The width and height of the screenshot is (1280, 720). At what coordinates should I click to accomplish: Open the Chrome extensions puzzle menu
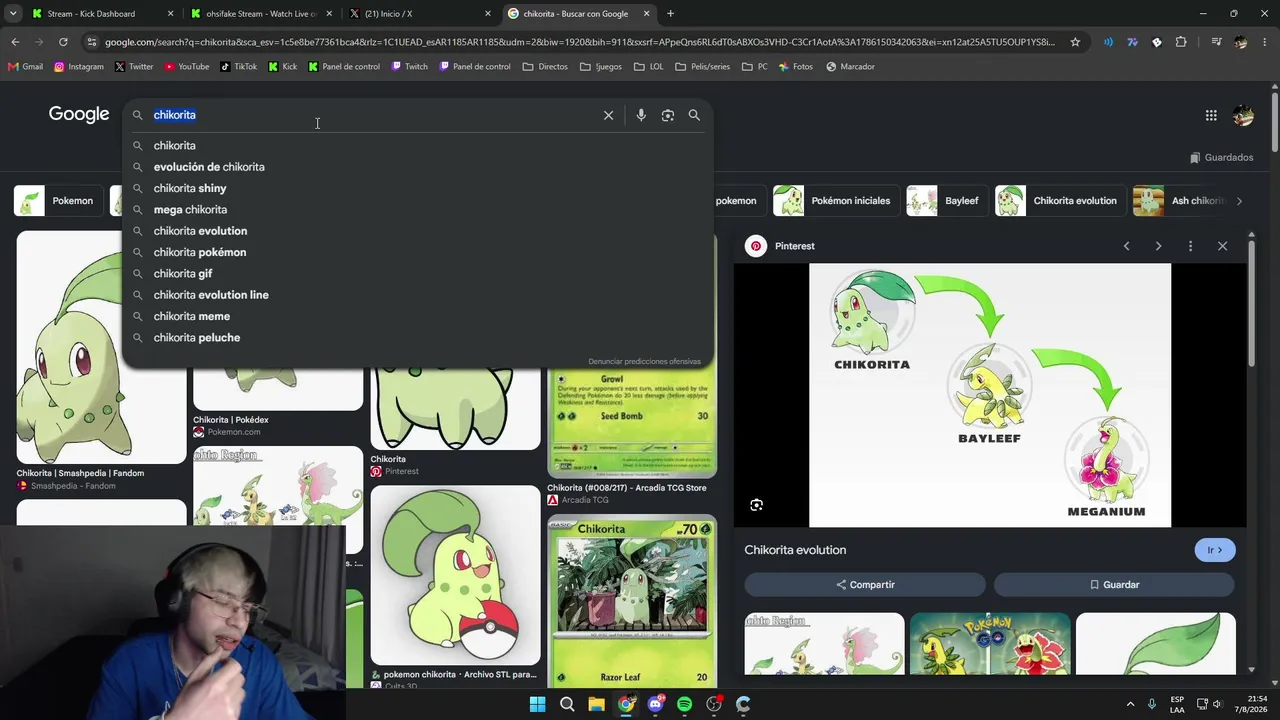pyautogui.click(x=1181, y=42)
